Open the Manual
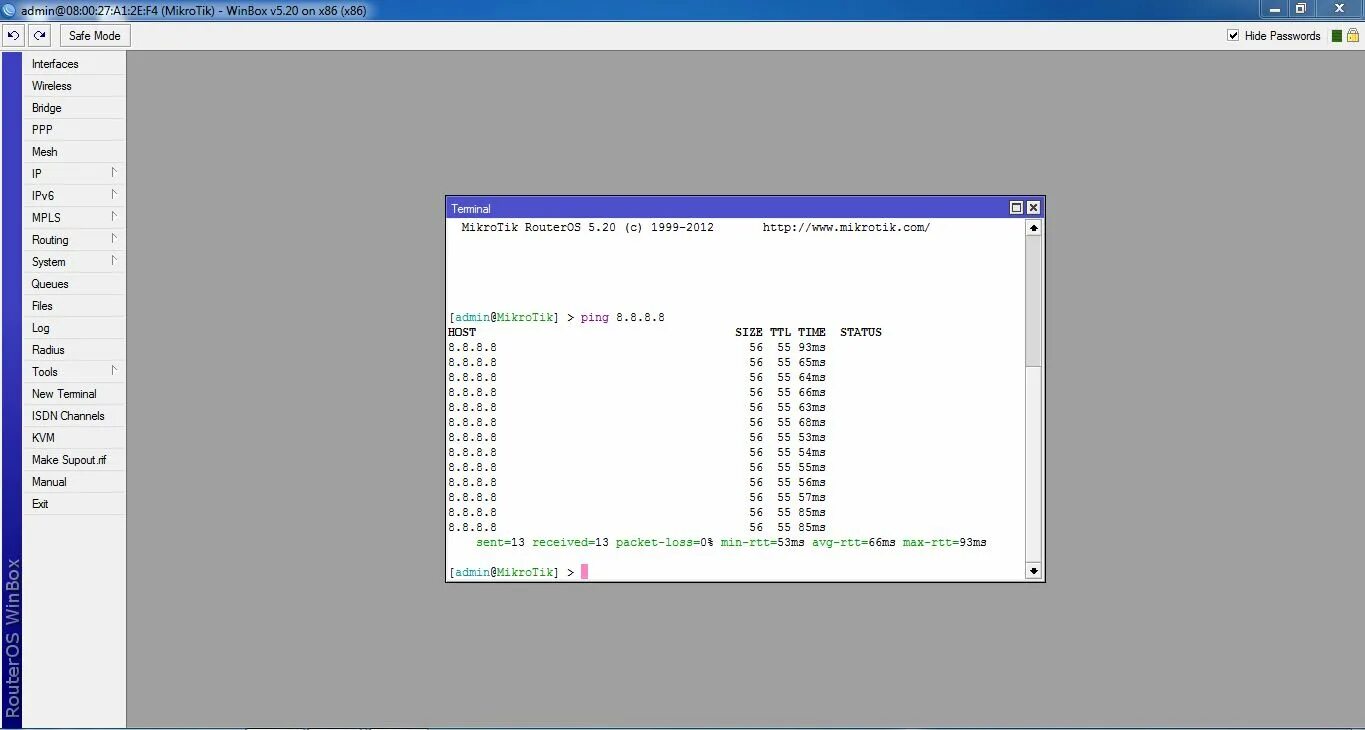The height and width of the screenshot is (730, 1365). pos(74,482)
